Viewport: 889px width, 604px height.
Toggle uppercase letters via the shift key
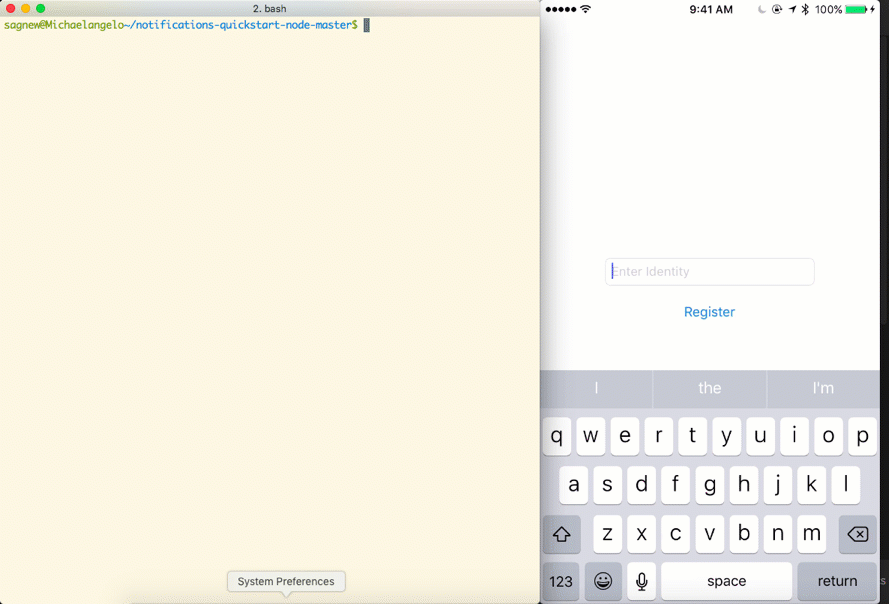point(561,534)
